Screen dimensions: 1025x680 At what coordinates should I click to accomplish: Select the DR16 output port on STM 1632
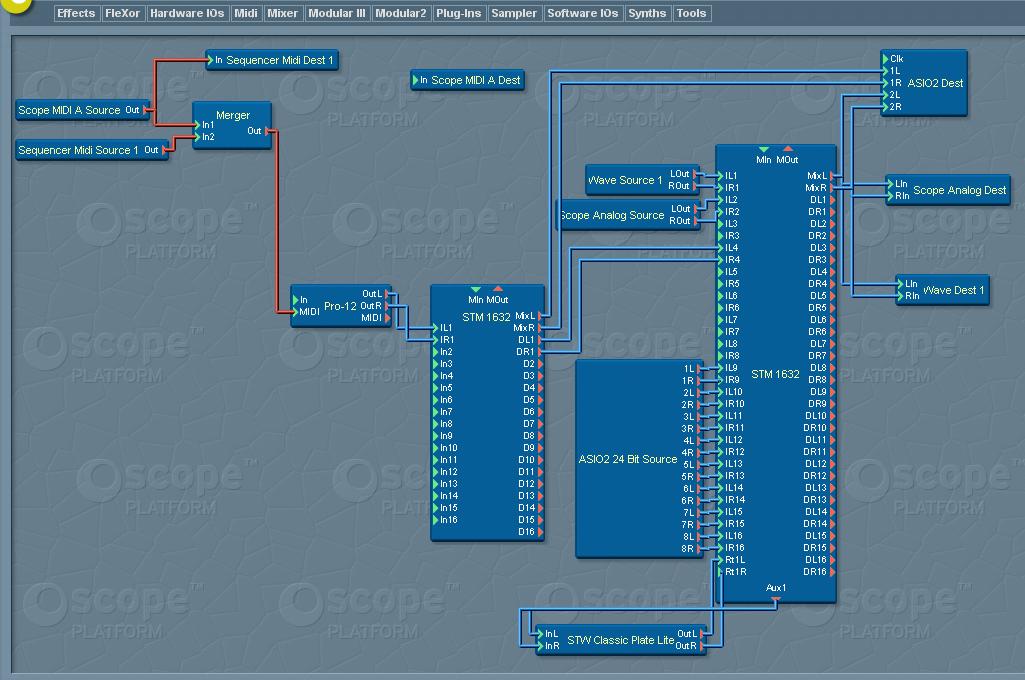[832, 571]
